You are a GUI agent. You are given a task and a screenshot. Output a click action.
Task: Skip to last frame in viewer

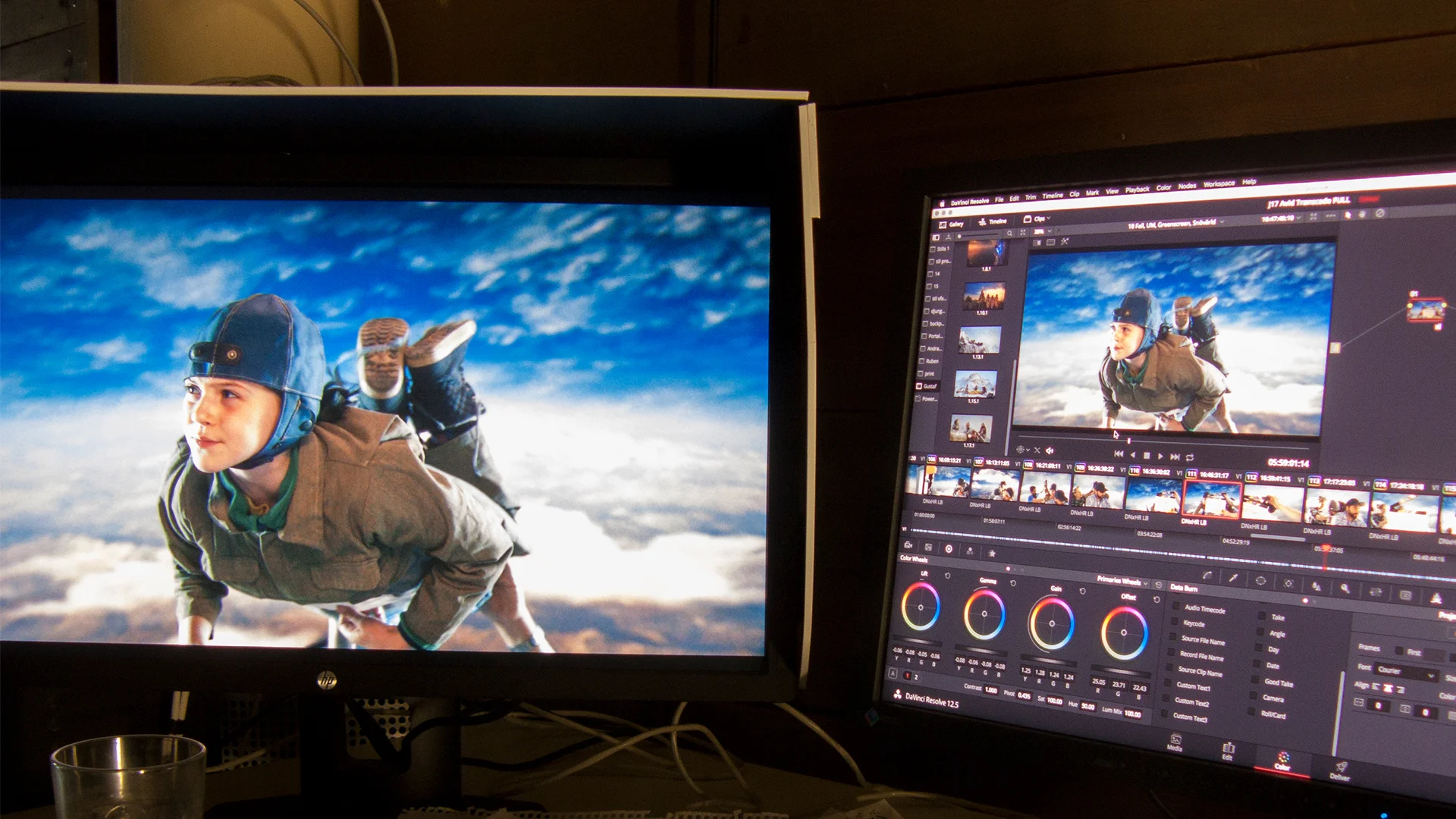[1175, 457]
